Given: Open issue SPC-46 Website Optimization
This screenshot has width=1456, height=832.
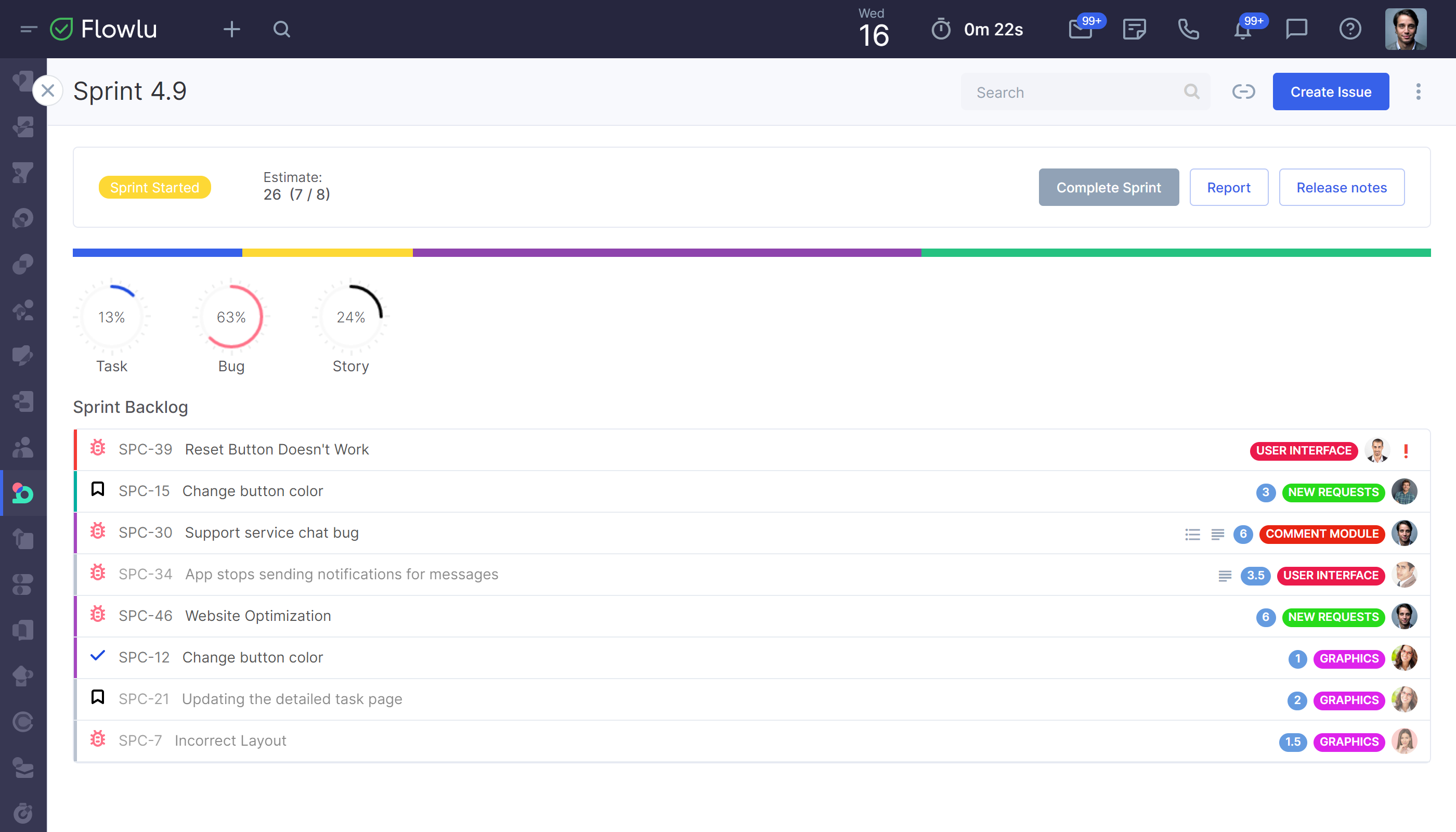Looking at the screenshot, I should point(752,616).
